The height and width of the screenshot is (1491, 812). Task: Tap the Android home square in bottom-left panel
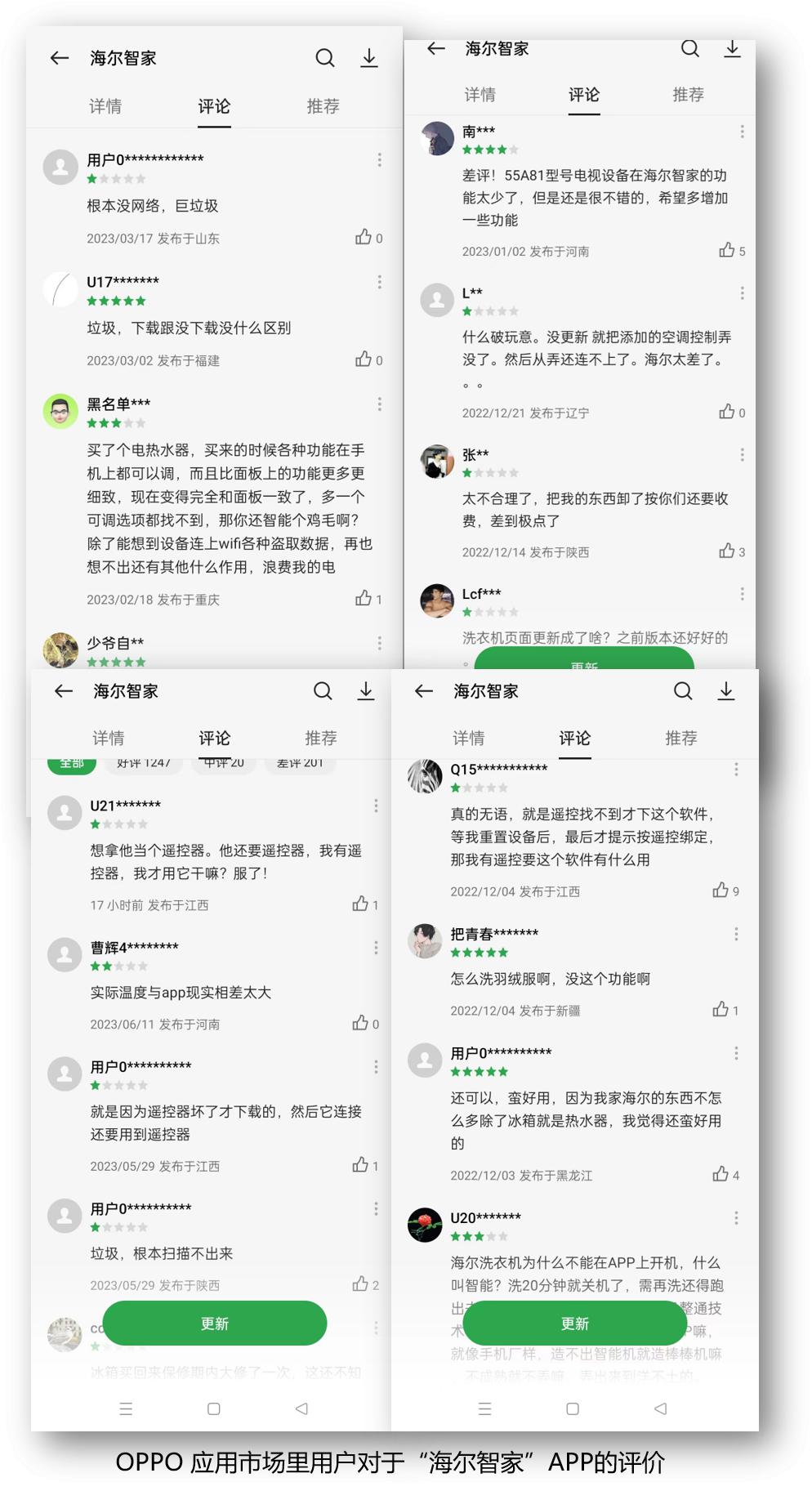214,1408
